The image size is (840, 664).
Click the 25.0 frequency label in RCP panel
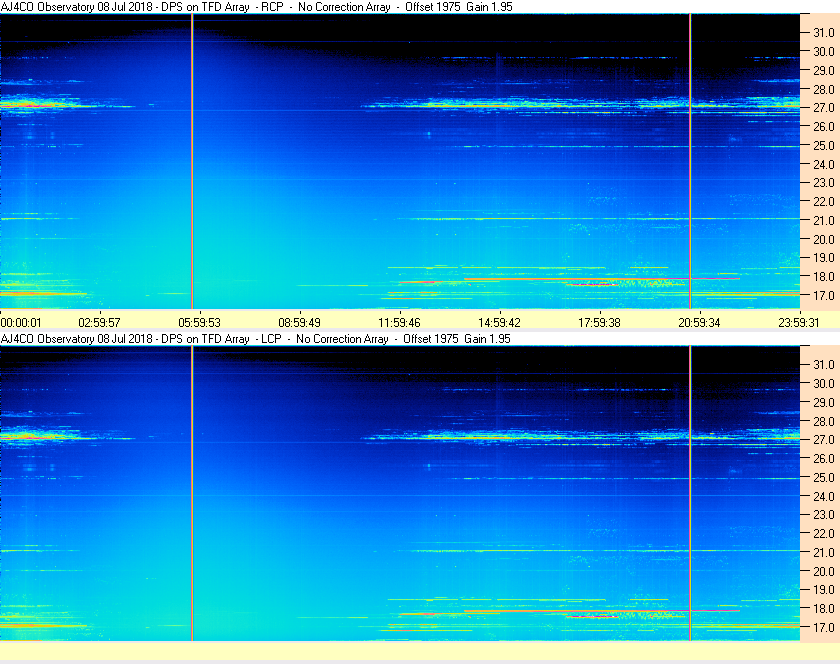824,145
